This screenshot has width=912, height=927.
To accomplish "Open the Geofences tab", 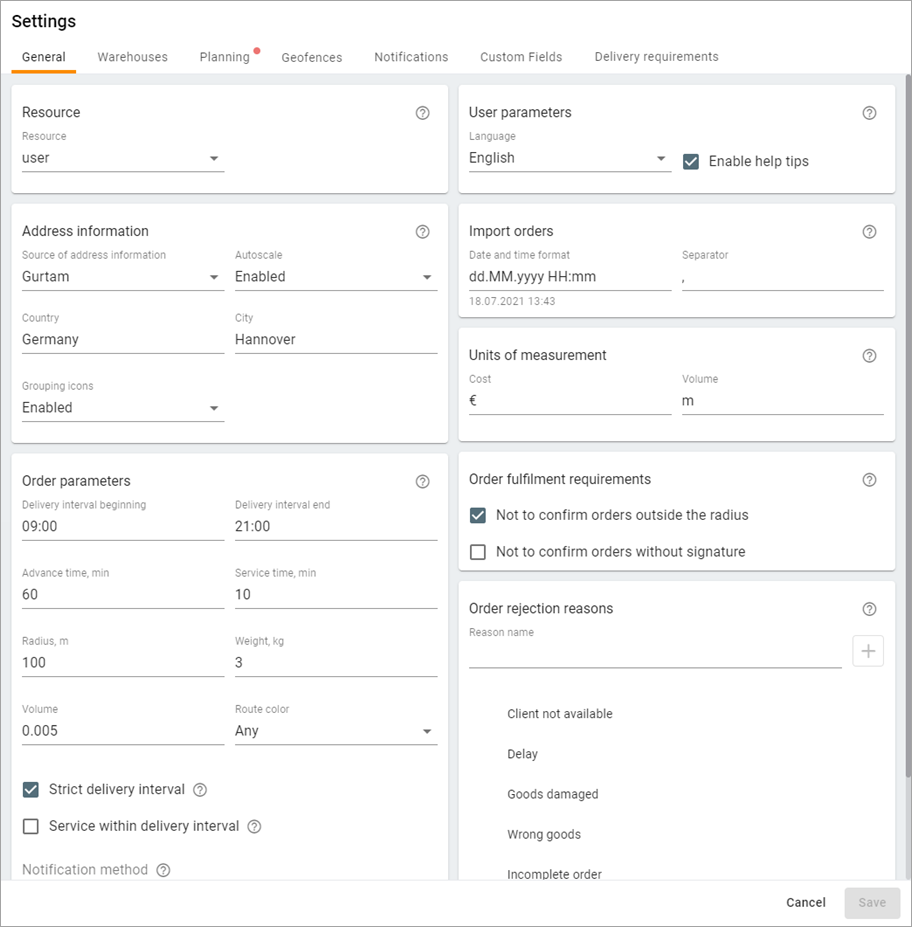I will coord(312,57).
